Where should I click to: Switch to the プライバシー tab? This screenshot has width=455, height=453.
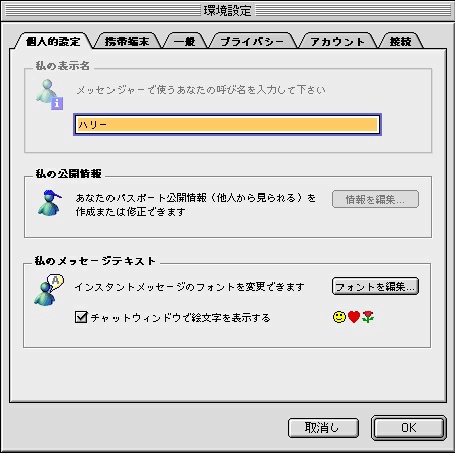pos(252,41)
